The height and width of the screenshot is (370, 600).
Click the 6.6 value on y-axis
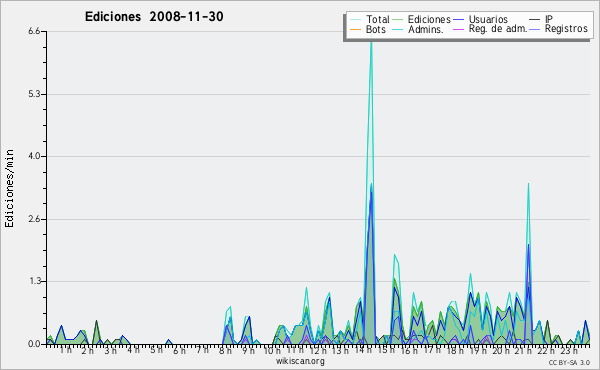[34, 31]
